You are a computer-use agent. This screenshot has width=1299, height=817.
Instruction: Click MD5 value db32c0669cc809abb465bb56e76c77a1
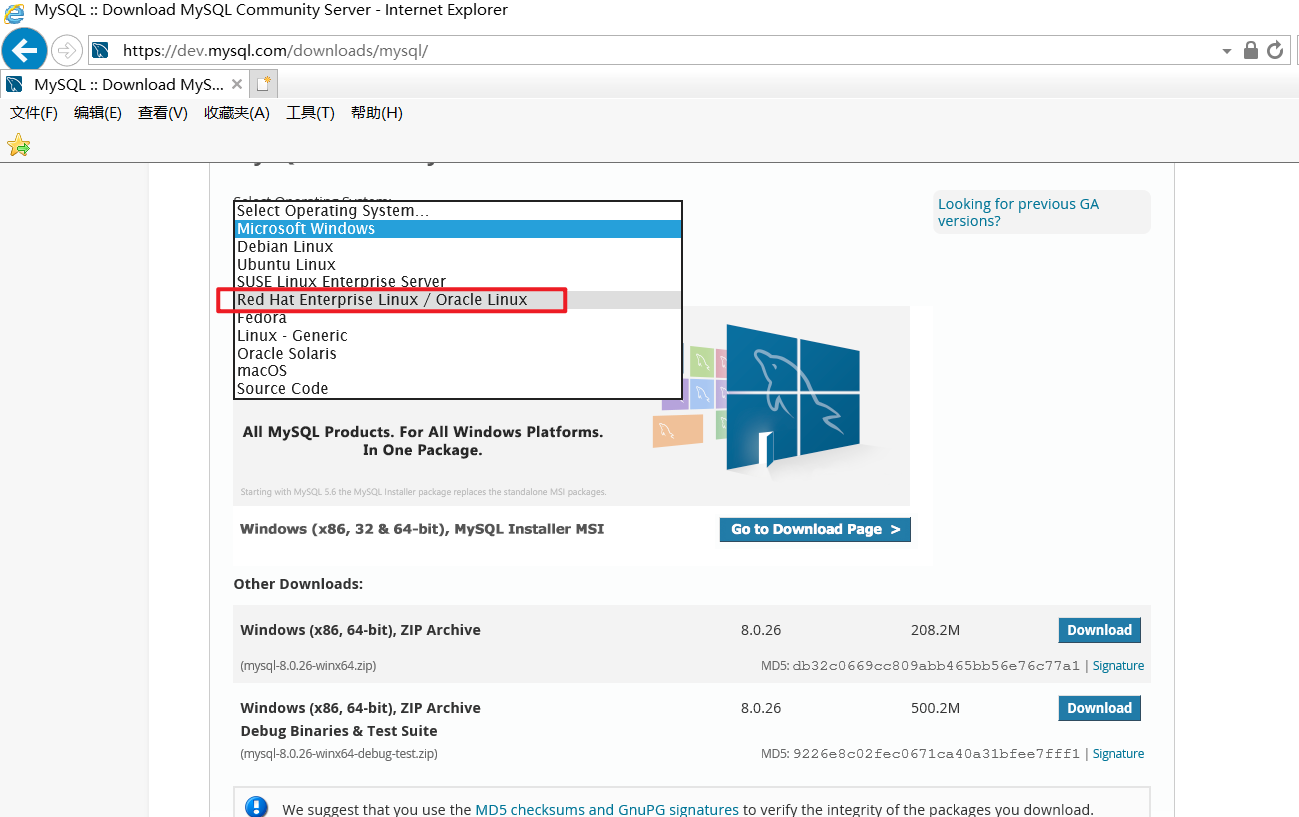(936, 666)
